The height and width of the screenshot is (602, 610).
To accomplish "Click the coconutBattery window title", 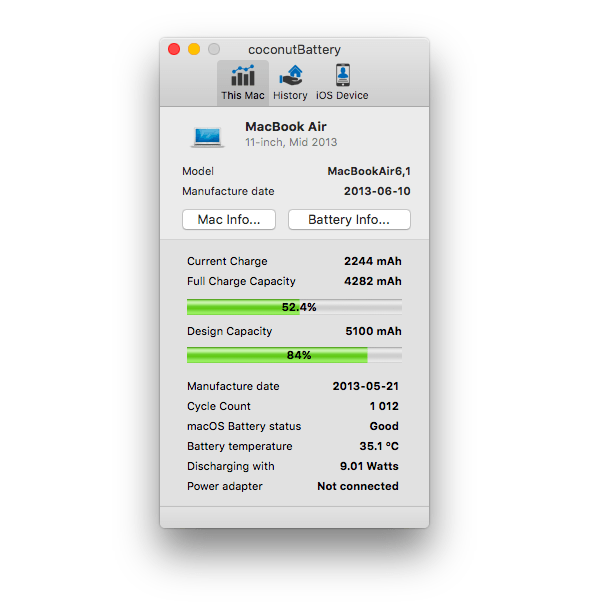I will (294, 49).
